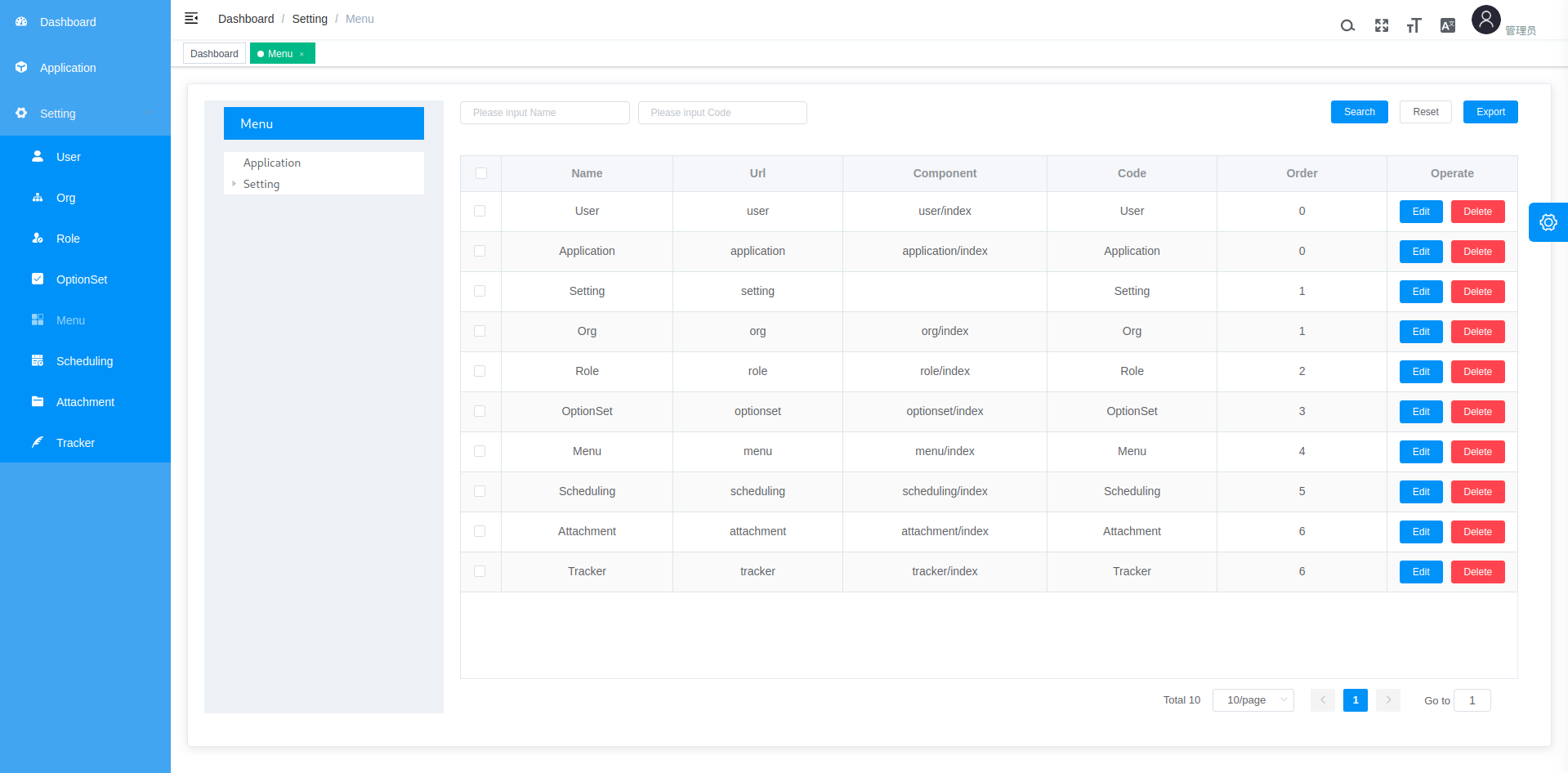Viewport: 1568px width, 773px height.
Task: Close the Menu tab with its x
Action: (302, 54)
